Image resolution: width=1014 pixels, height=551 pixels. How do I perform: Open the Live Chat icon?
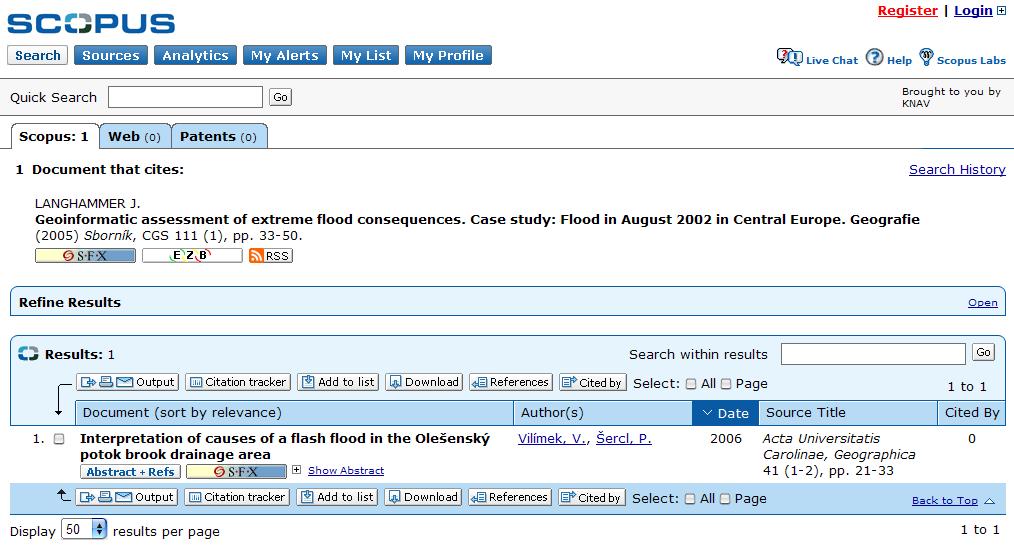pos(789,58)
